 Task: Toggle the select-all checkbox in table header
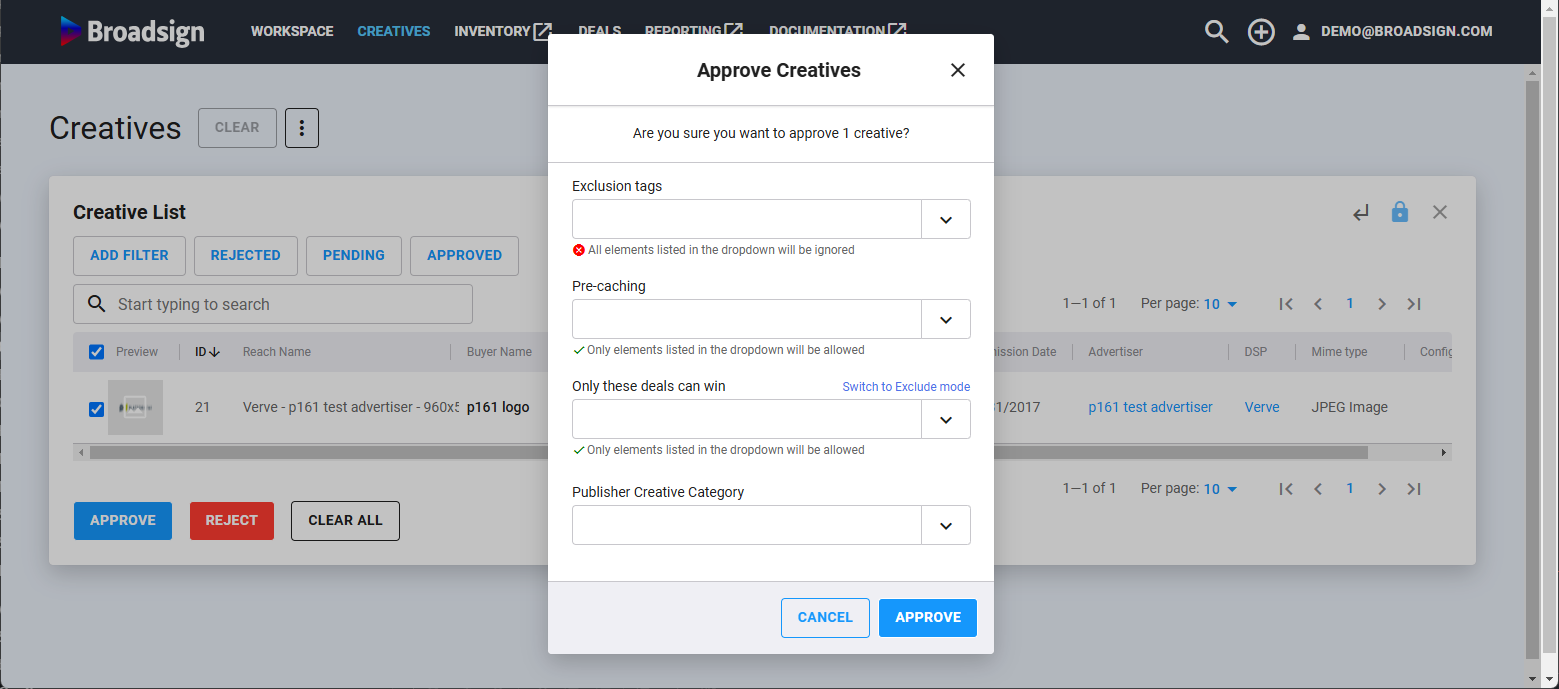97,352
